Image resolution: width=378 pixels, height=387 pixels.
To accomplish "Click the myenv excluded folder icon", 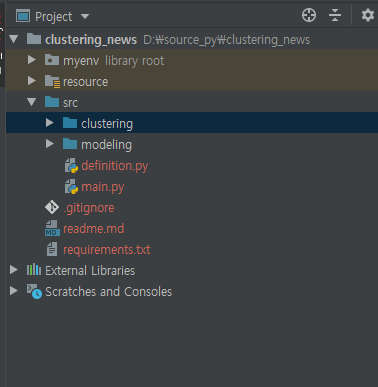I will point(52,60).
